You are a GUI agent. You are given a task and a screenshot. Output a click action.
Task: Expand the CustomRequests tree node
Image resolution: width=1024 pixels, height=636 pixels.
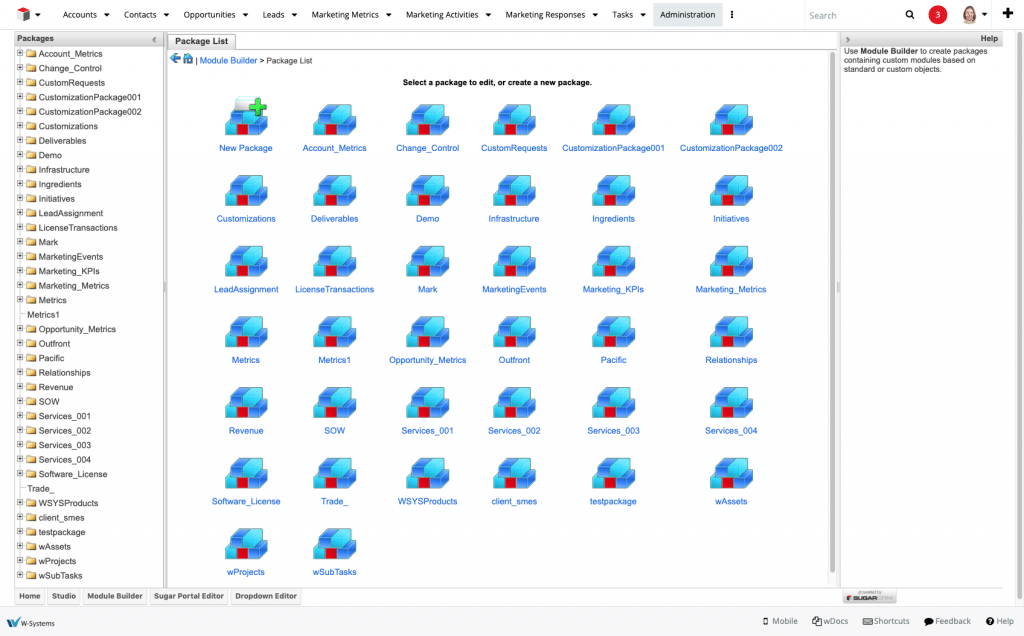pos(20,82)
